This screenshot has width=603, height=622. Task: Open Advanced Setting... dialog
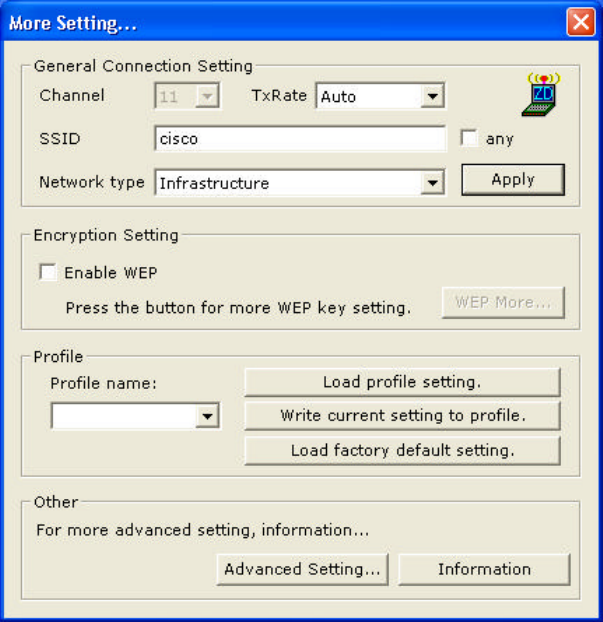[302, 569]
